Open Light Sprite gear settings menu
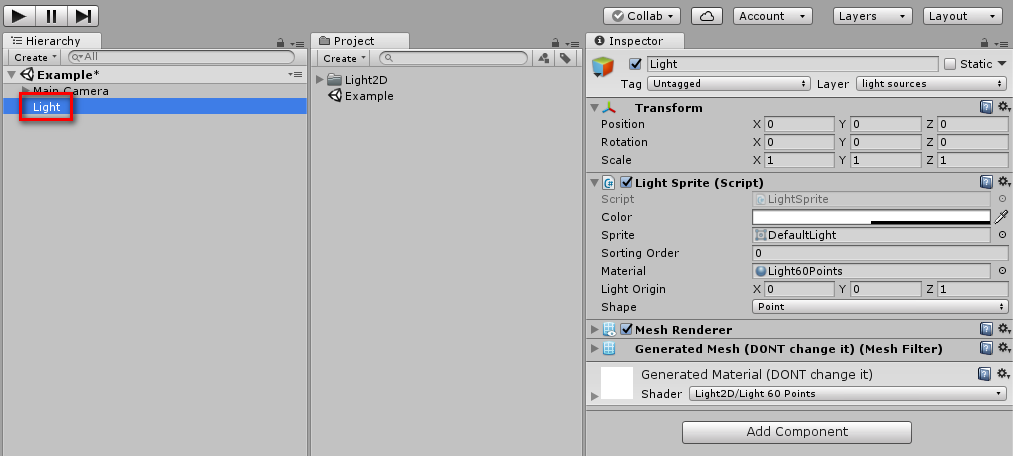 [x=1003, y=181]
